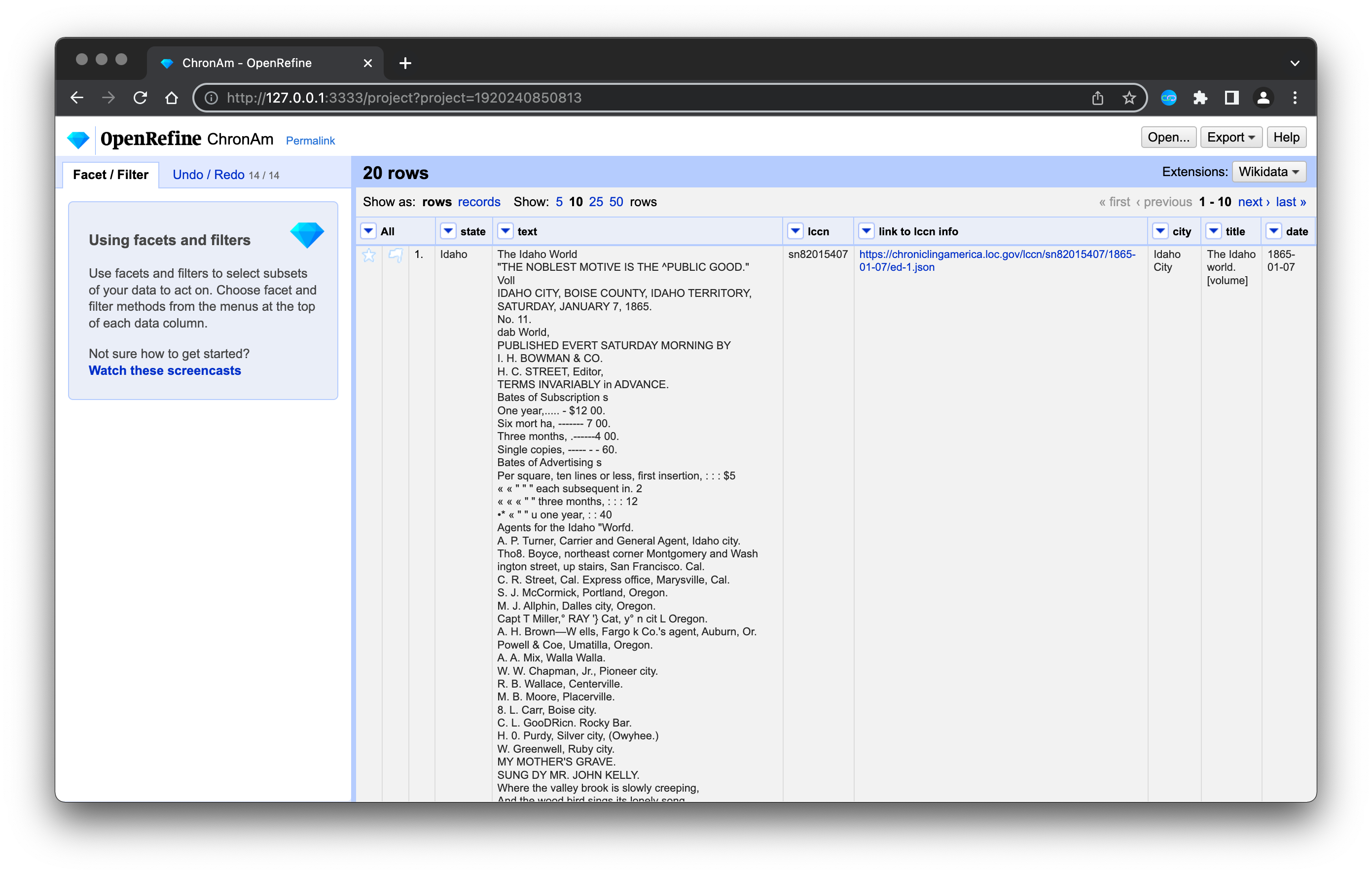The height and width of the screenshot is (875, 1372).
Task: Flag the first row
Action: coord(396,255)
